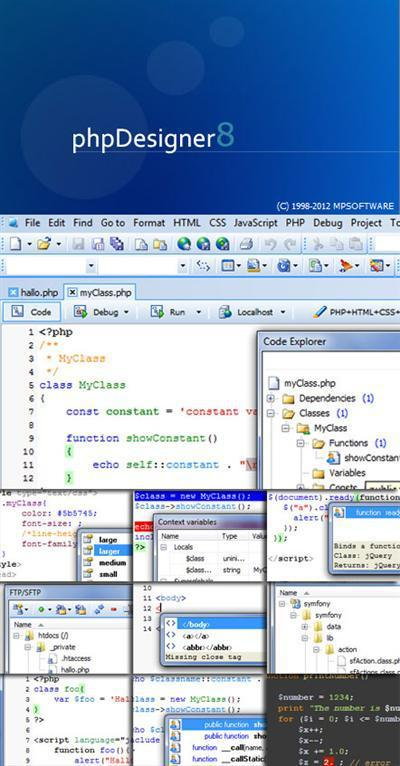
Task: Click the Open file folder icon
Action: pos(44,243)
